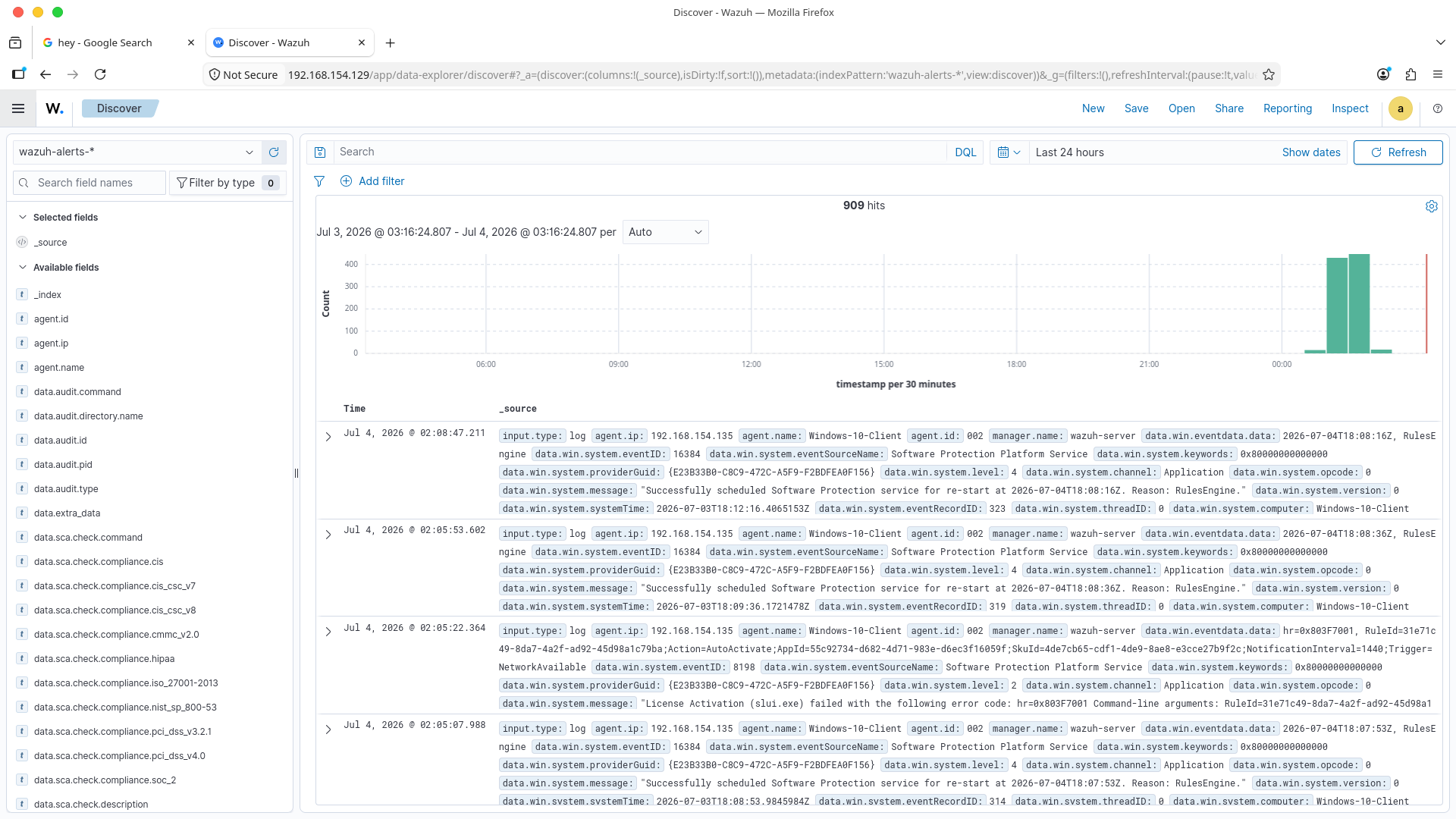
Task: Refresh the index pattern fields icon
Action: (x=274, y=152)
